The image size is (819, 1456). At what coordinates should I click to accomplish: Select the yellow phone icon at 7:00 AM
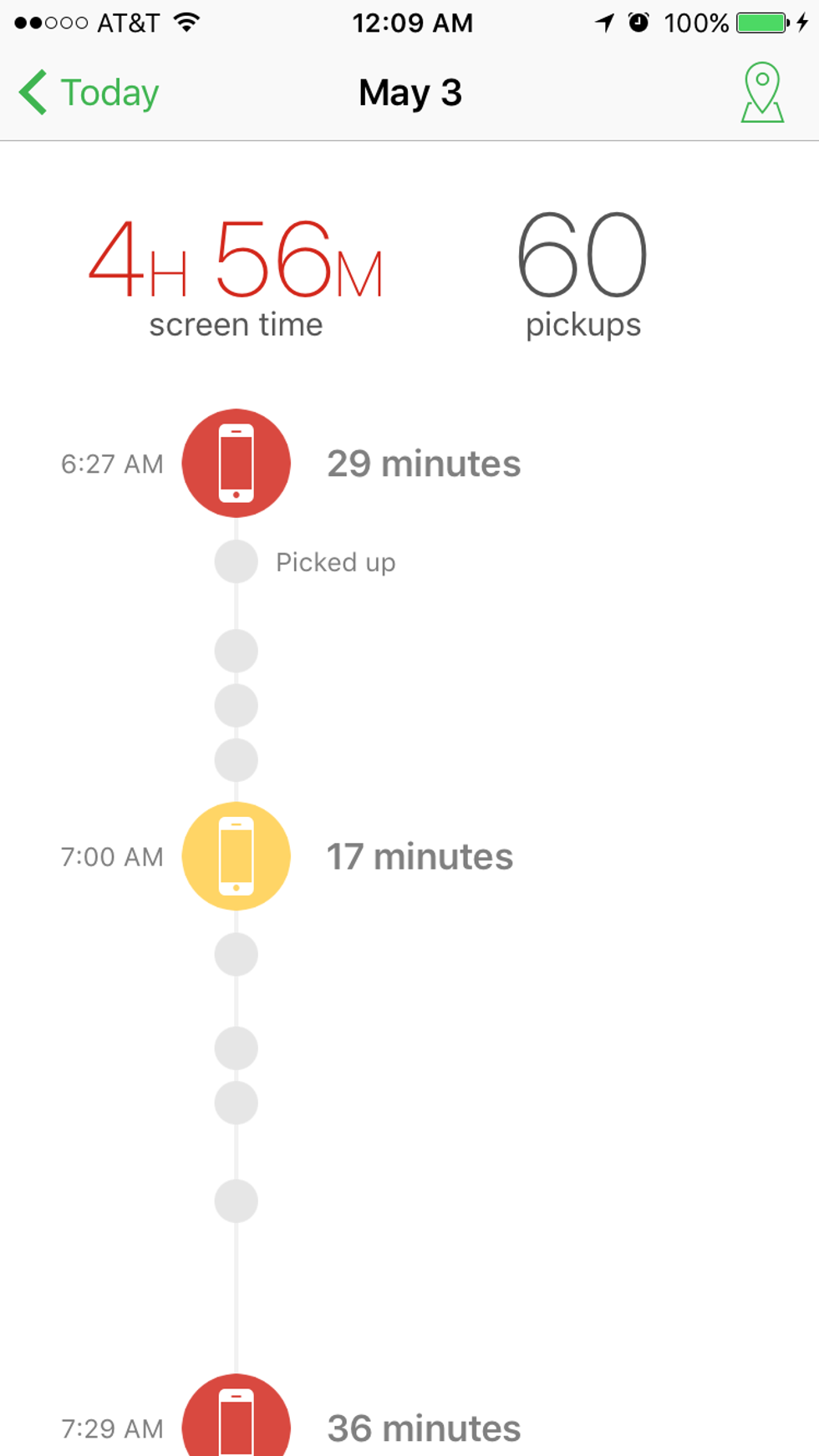tap(237, 856)
